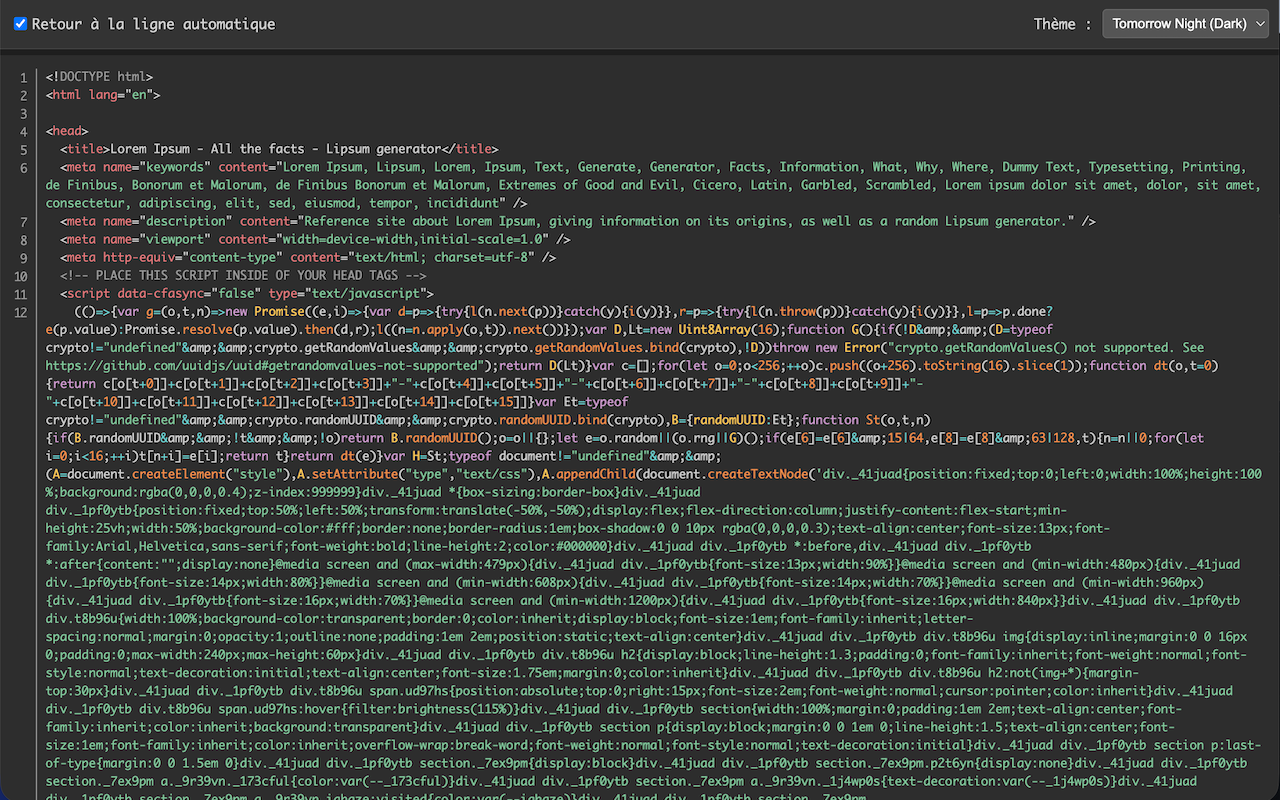1280x800 pixels.
Task: Click the '<!DOCTYPE html>' code line
Action: click(99, 77)
